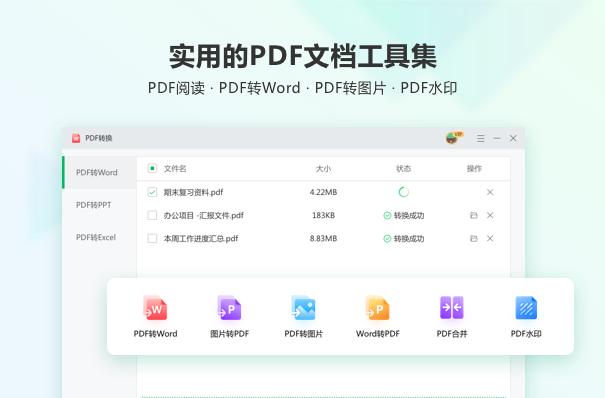Click success check icon for 本周工作进度汇总.pdf

click(387, 239)
